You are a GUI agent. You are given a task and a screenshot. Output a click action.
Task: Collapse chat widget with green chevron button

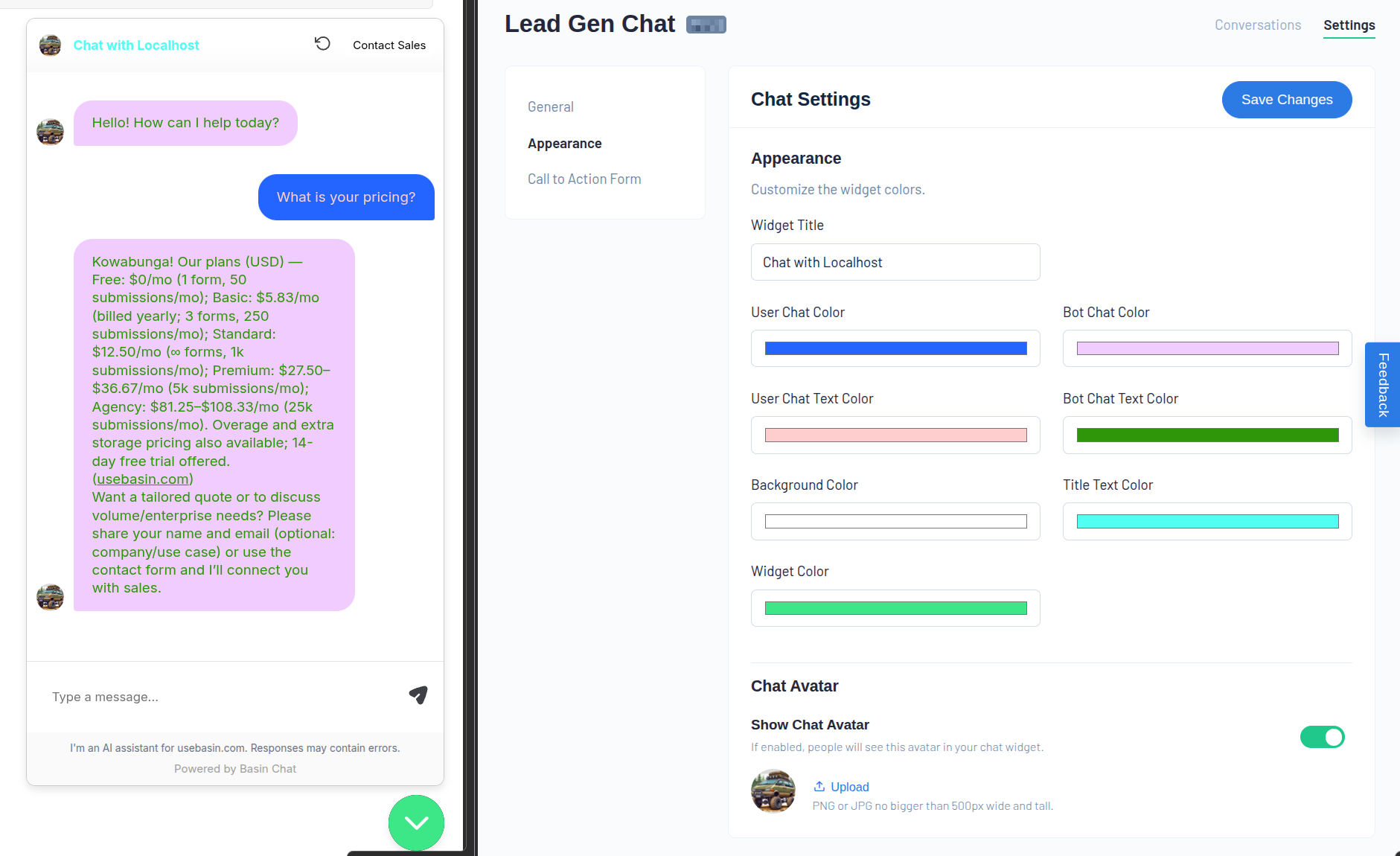click(416, 823)
